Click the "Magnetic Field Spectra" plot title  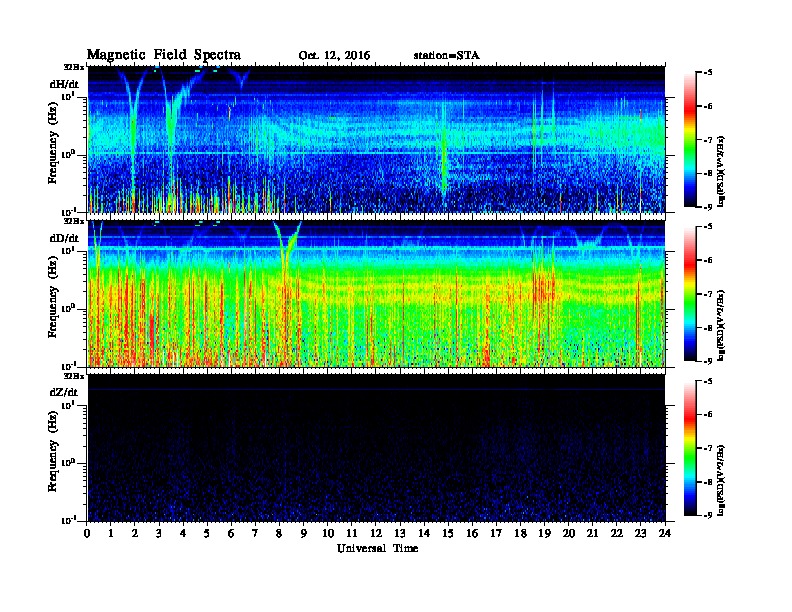point(164,55)
